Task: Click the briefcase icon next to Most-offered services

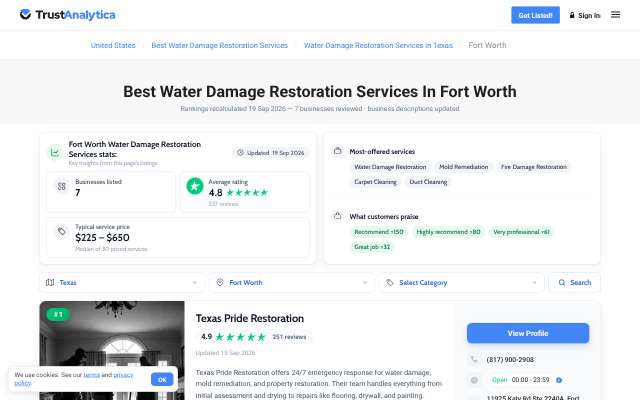Action: 338,151
